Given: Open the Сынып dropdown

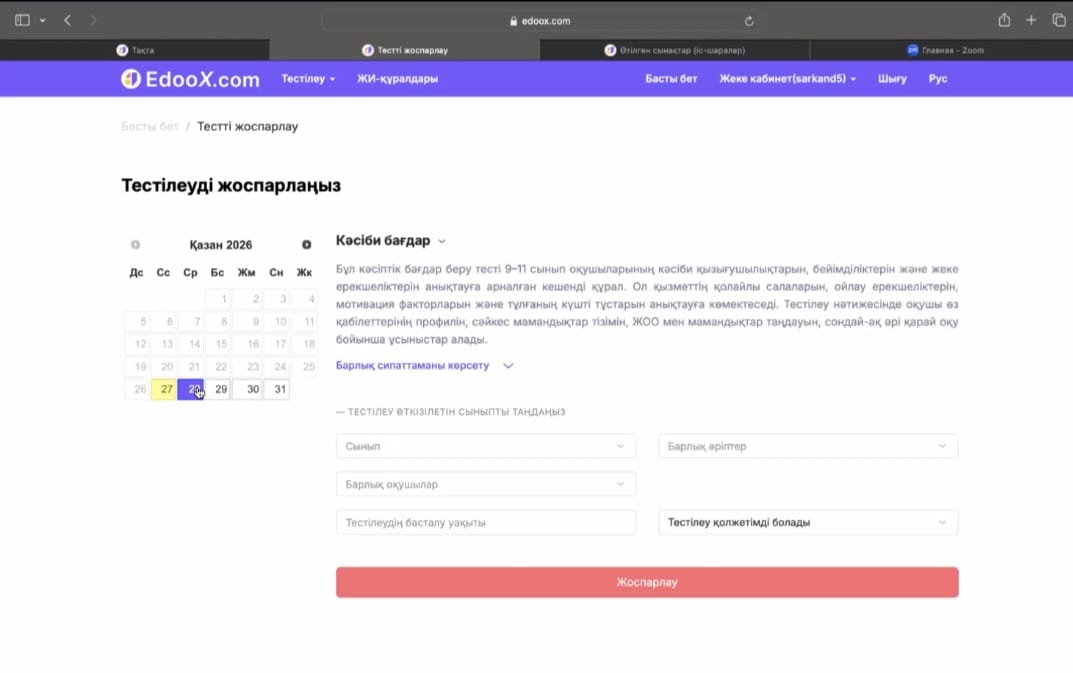Looking at the screenshot, I should pos(486,446).
